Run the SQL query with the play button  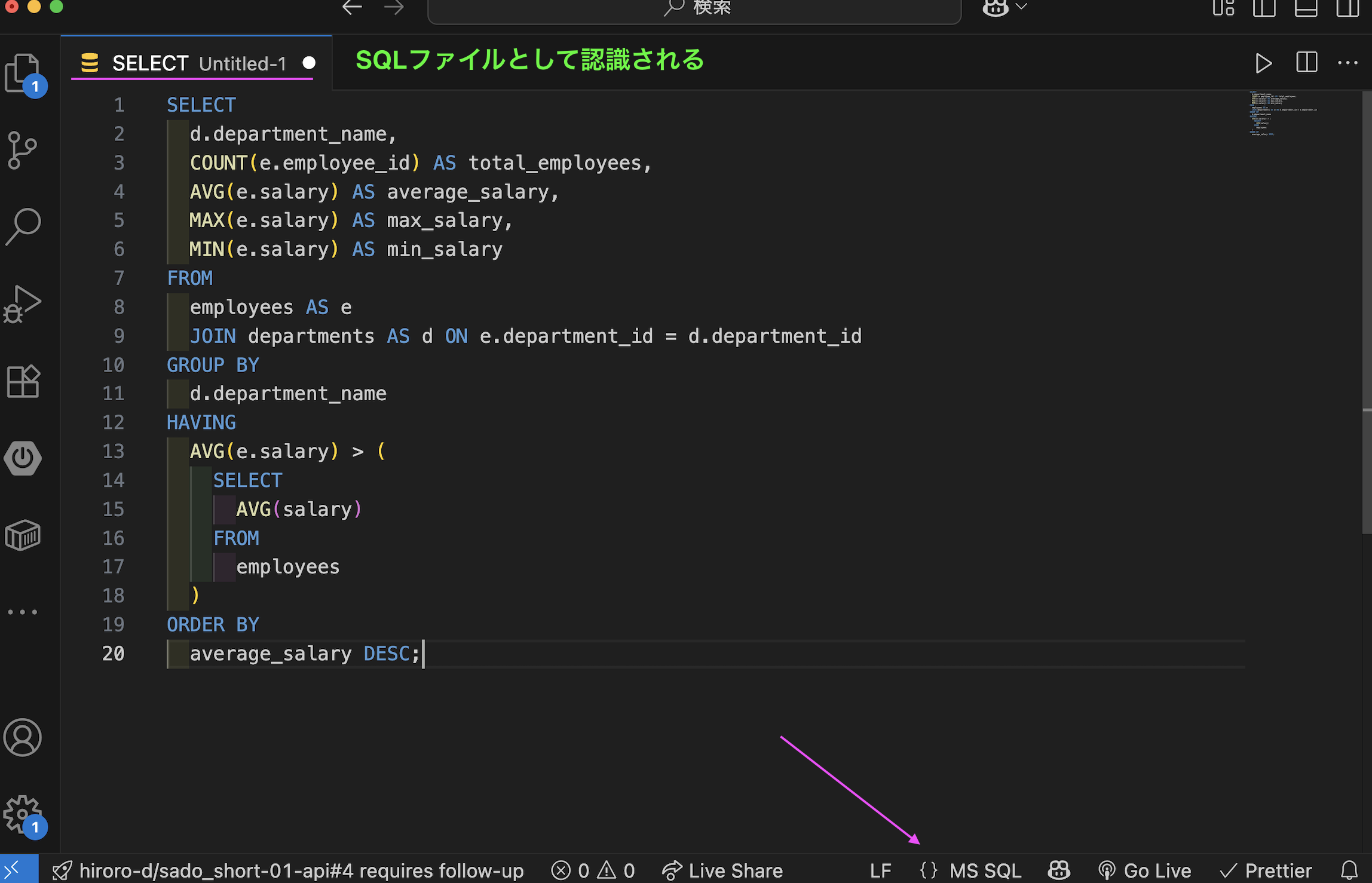tap(1263, 63)
